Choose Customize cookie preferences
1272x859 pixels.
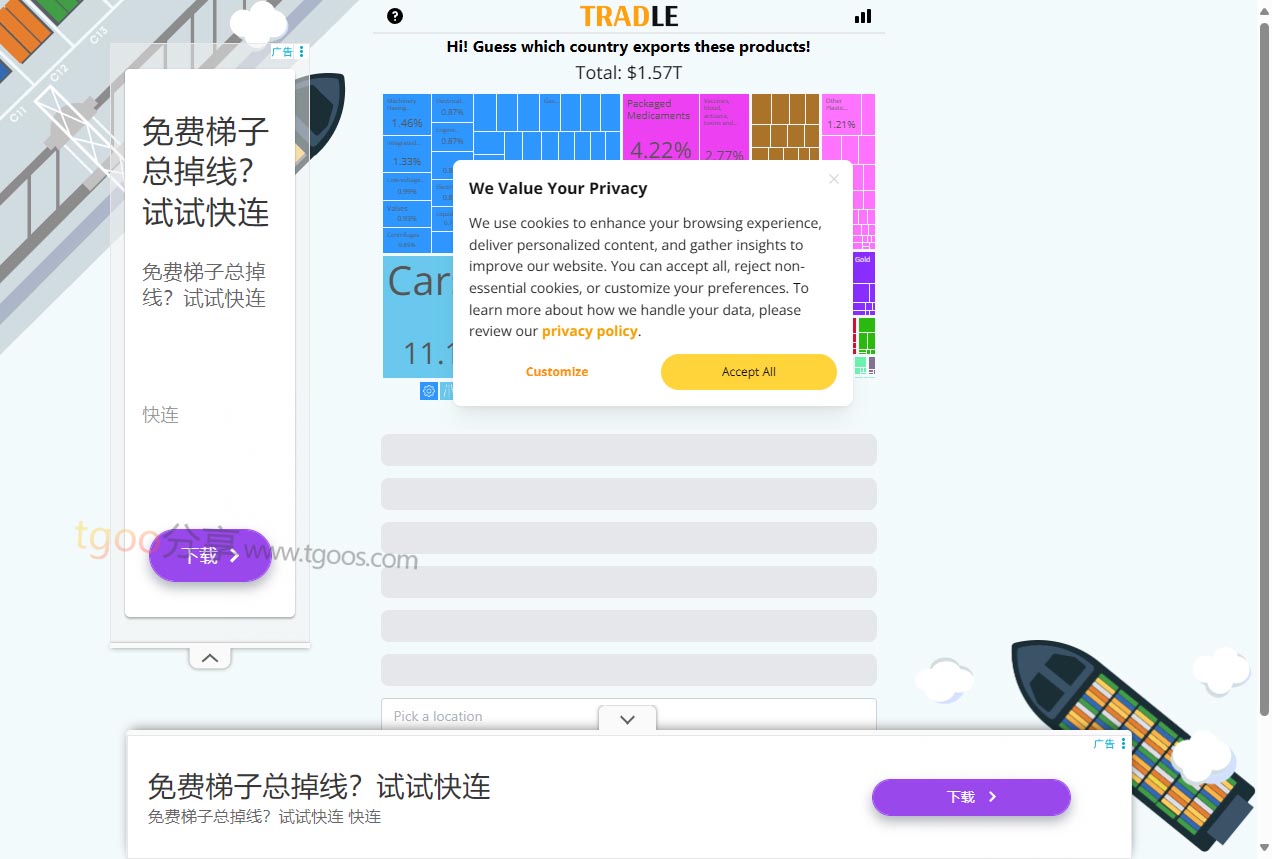point(557,372)
